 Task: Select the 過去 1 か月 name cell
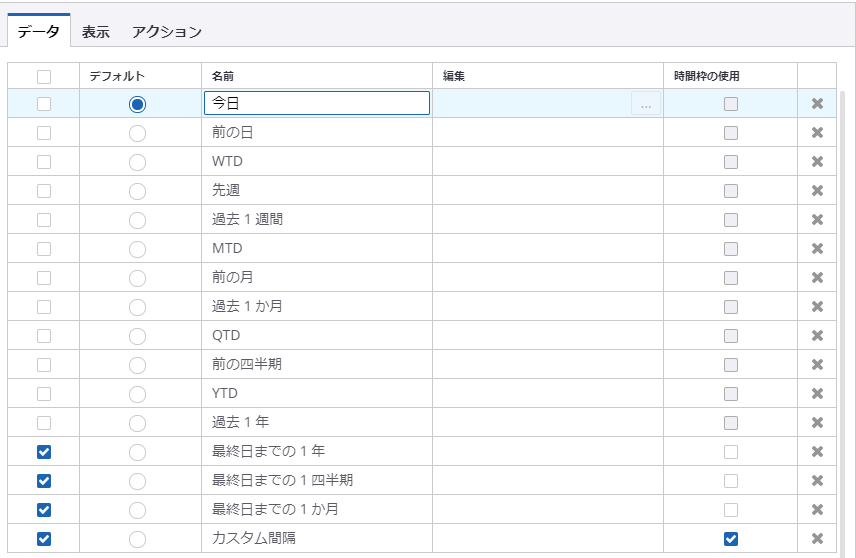316,307
